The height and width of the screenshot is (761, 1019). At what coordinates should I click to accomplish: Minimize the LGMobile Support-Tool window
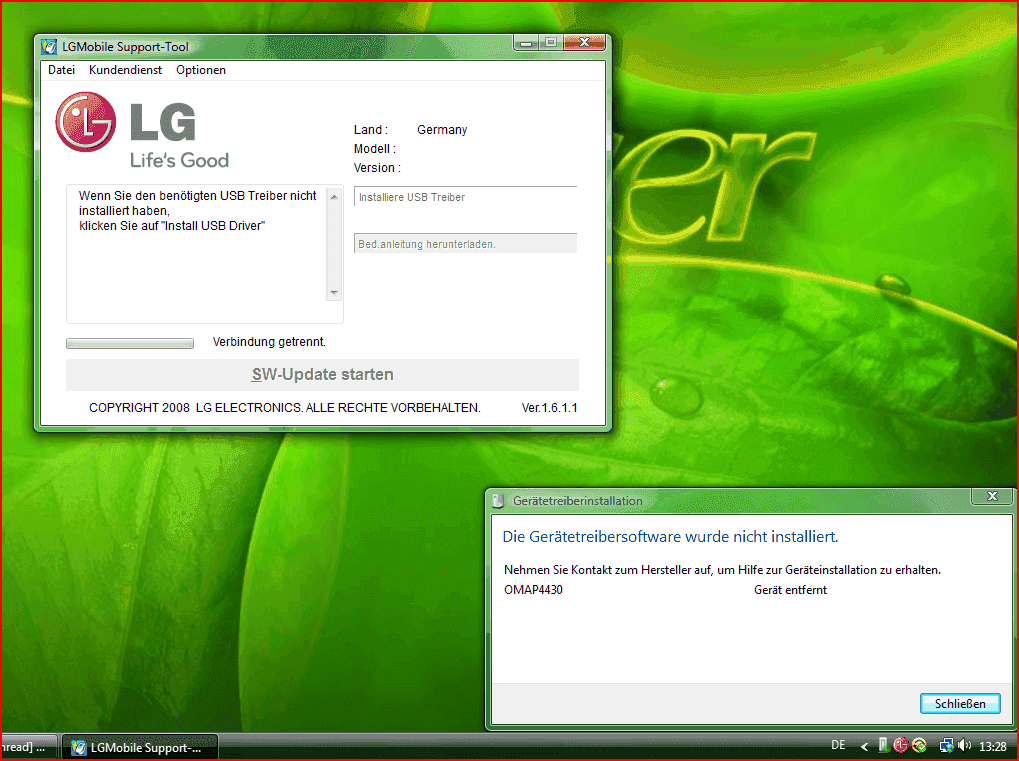[x=526, y=43]
